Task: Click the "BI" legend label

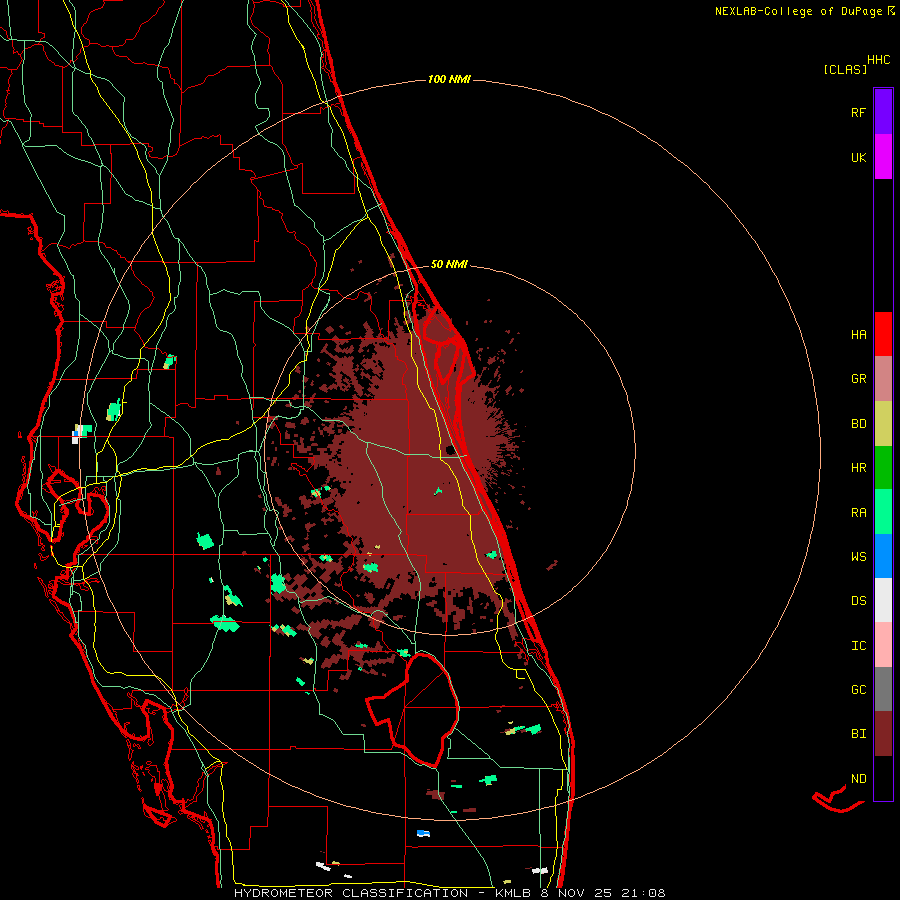Action: [858, 734]
